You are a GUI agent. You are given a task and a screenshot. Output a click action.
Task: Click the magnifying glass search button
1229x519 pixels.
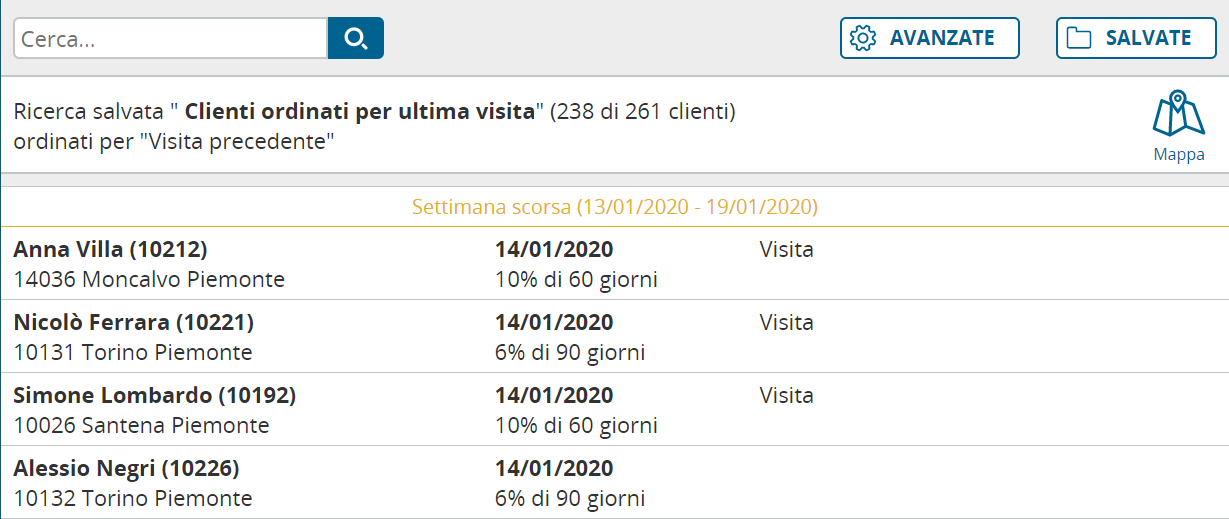pyautogui.click(x=355, y=38)
